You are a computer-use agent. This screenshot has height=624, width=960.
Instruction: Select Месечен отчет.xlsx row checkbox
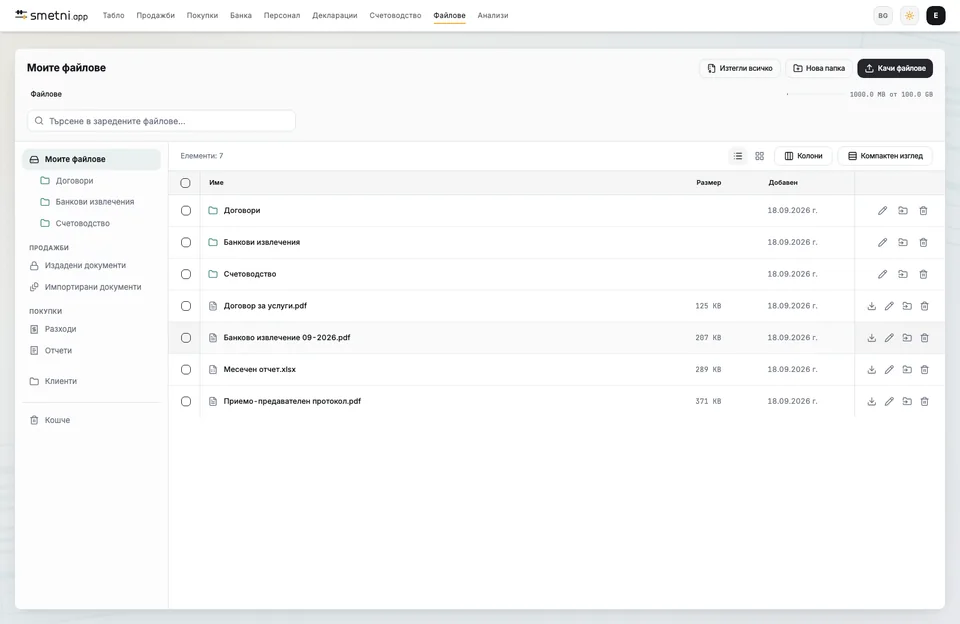point(186,370)
